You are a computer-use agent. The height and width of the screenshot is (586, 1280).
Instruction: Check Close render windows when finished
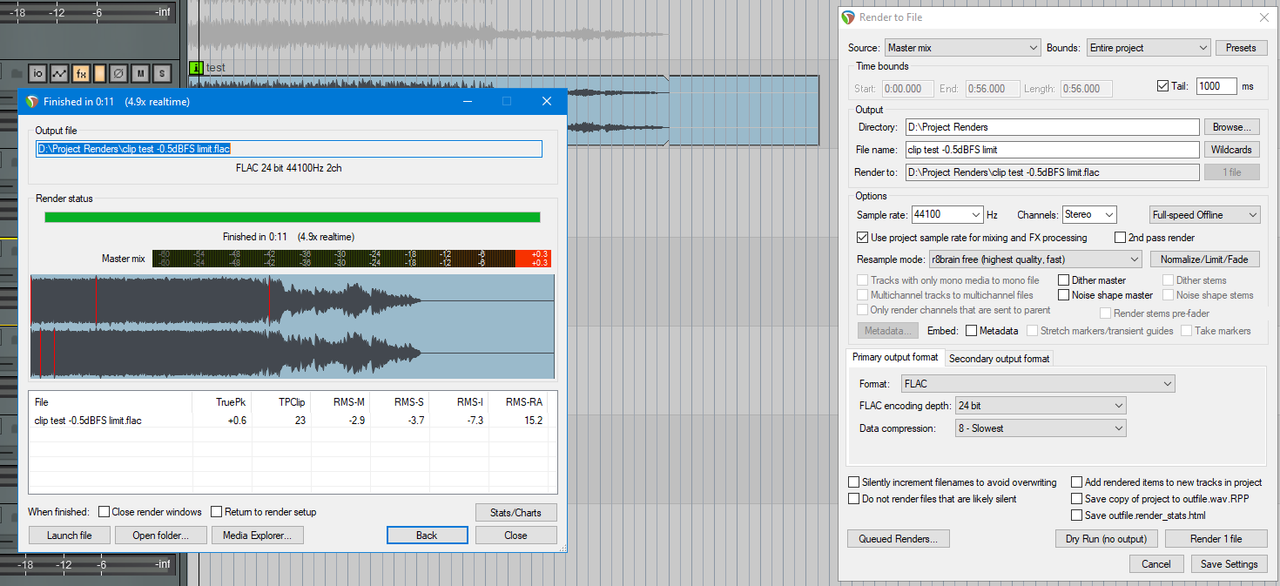[x=104, y=512]
